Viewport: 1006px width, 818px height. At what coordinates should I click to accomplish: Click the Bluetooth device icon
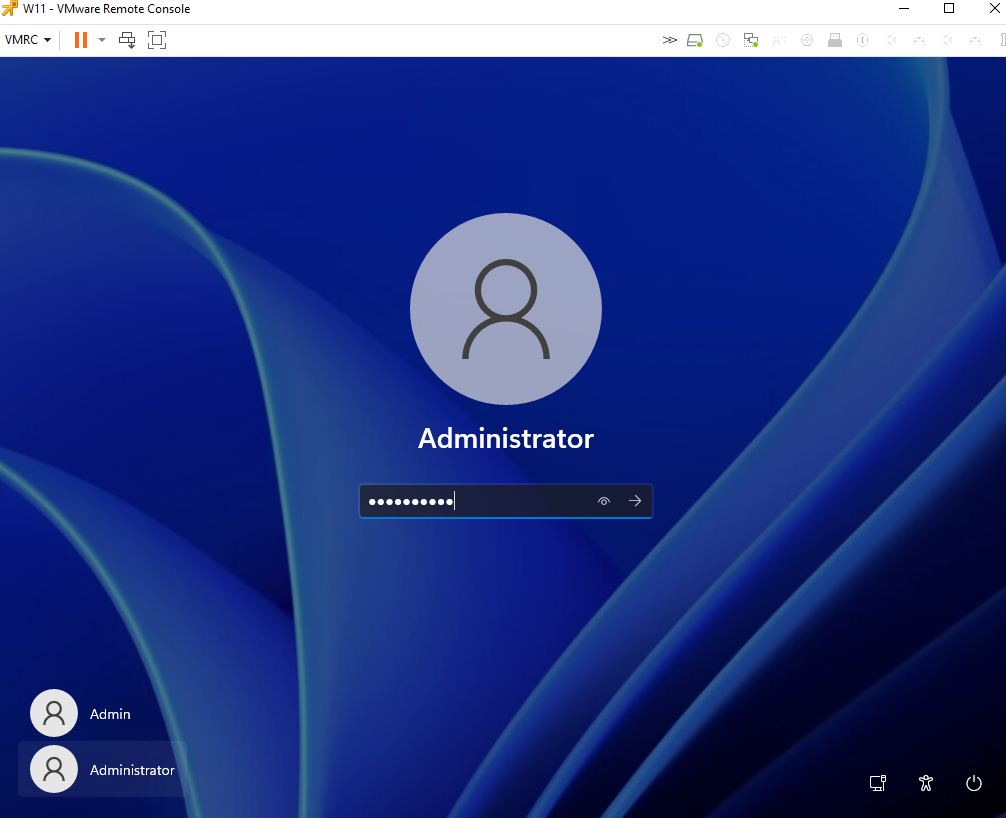pyautogui.click(x=863, y=40)
